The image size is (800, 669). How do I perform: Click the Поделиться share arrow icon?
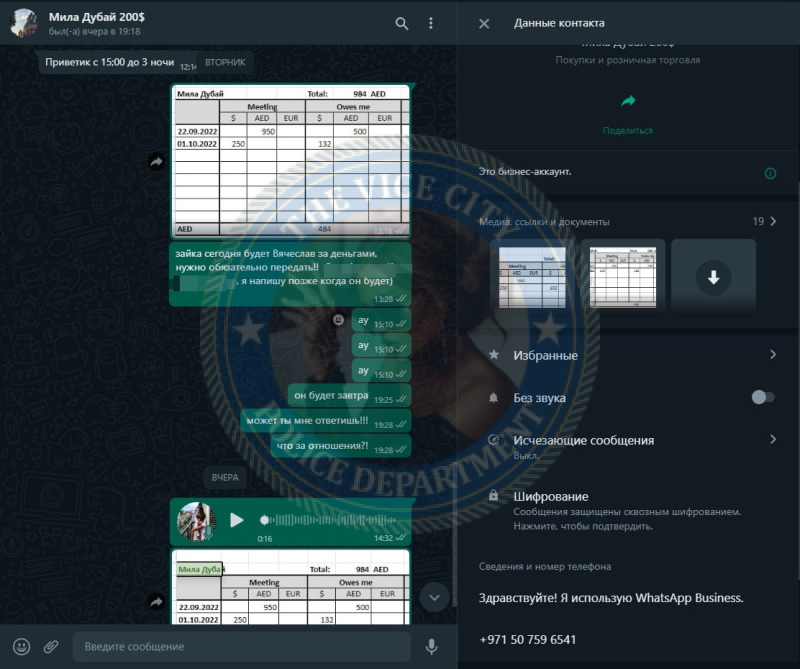pyautogui.click(x=628, y=101)
